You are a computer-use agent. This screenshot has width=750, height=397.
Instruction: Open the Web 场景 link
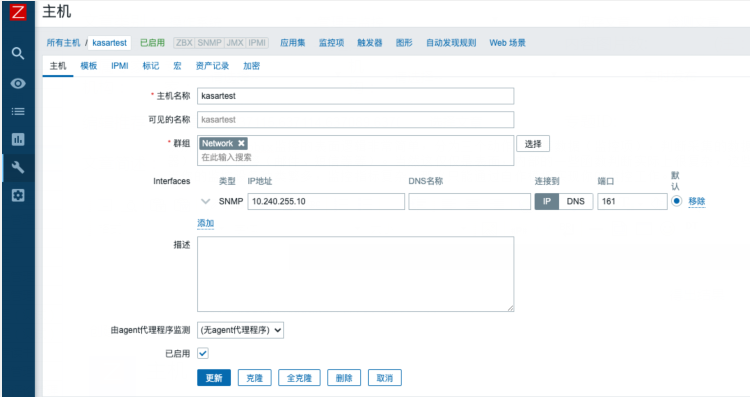507,43
